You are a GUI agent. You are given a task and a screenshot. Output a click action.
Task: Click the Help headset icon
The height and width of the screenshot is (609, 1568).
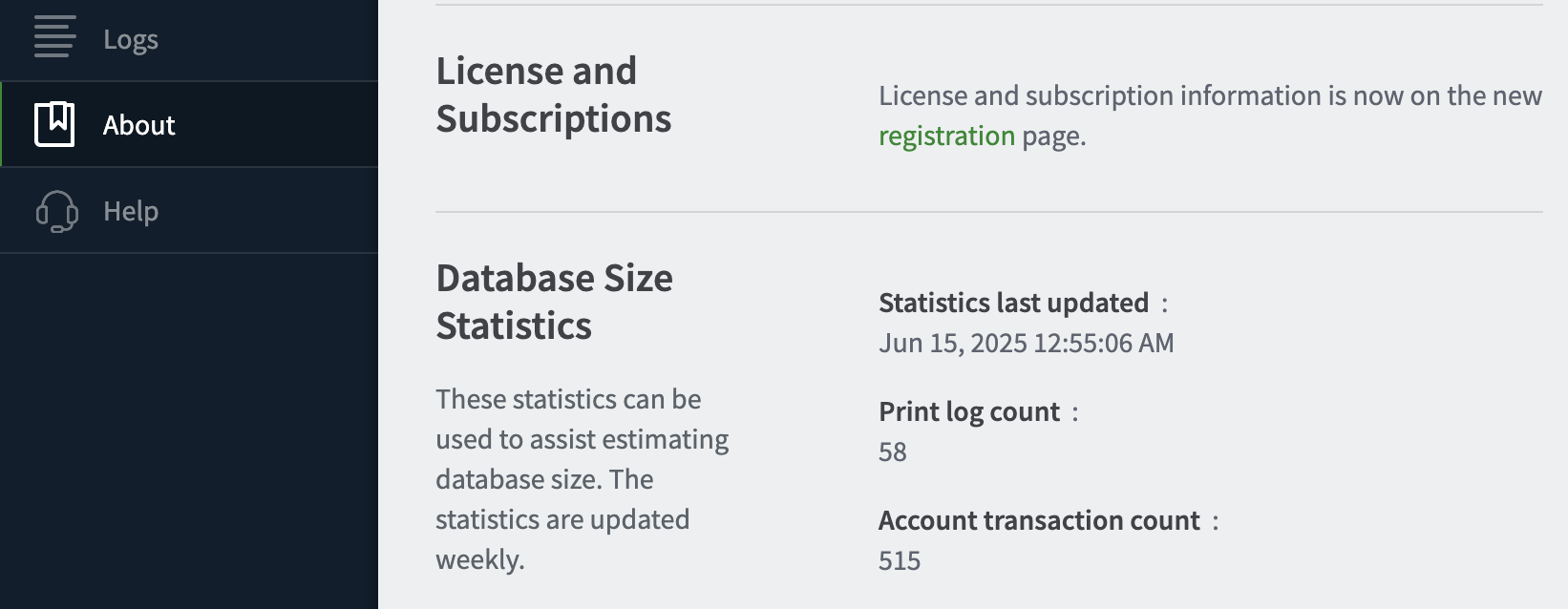(x=56, y=211)
